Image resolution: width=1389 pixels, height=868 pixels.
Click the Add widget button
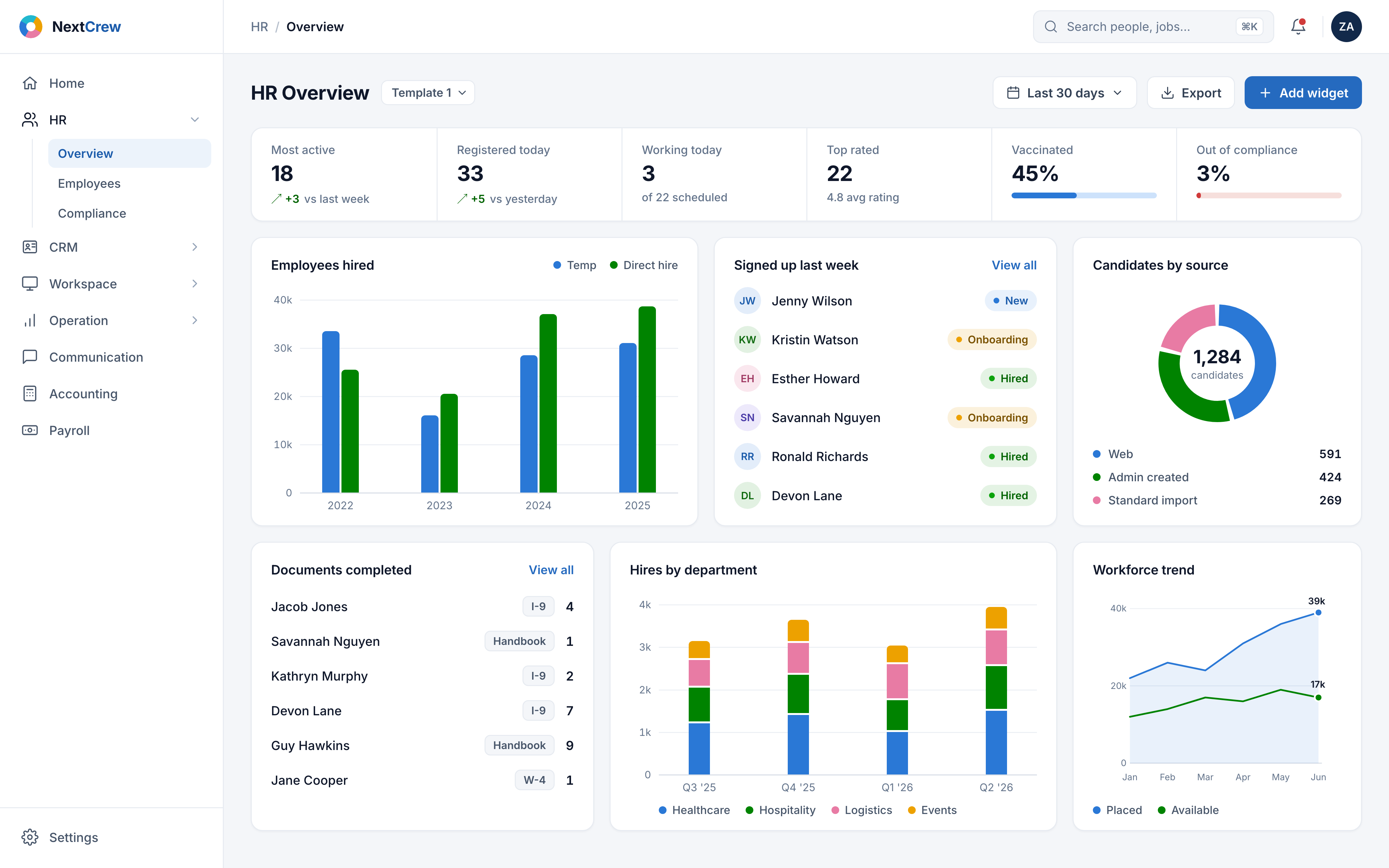click(1303, 93)
